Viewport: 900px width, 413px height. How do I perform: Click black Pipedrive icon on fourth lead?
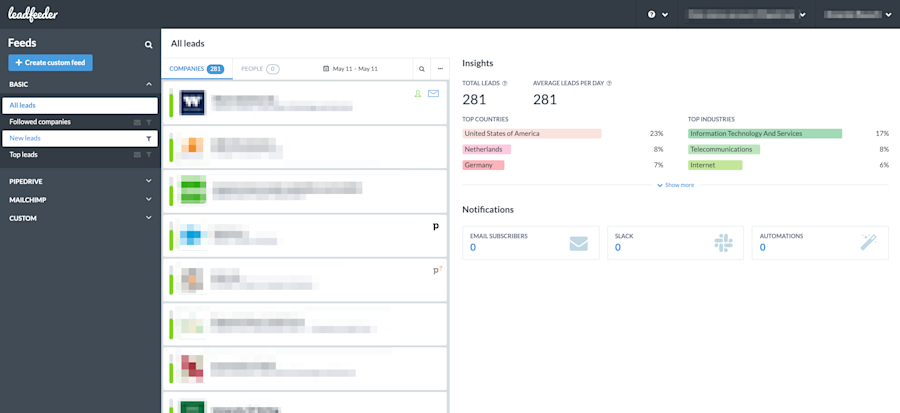point(436,227)
